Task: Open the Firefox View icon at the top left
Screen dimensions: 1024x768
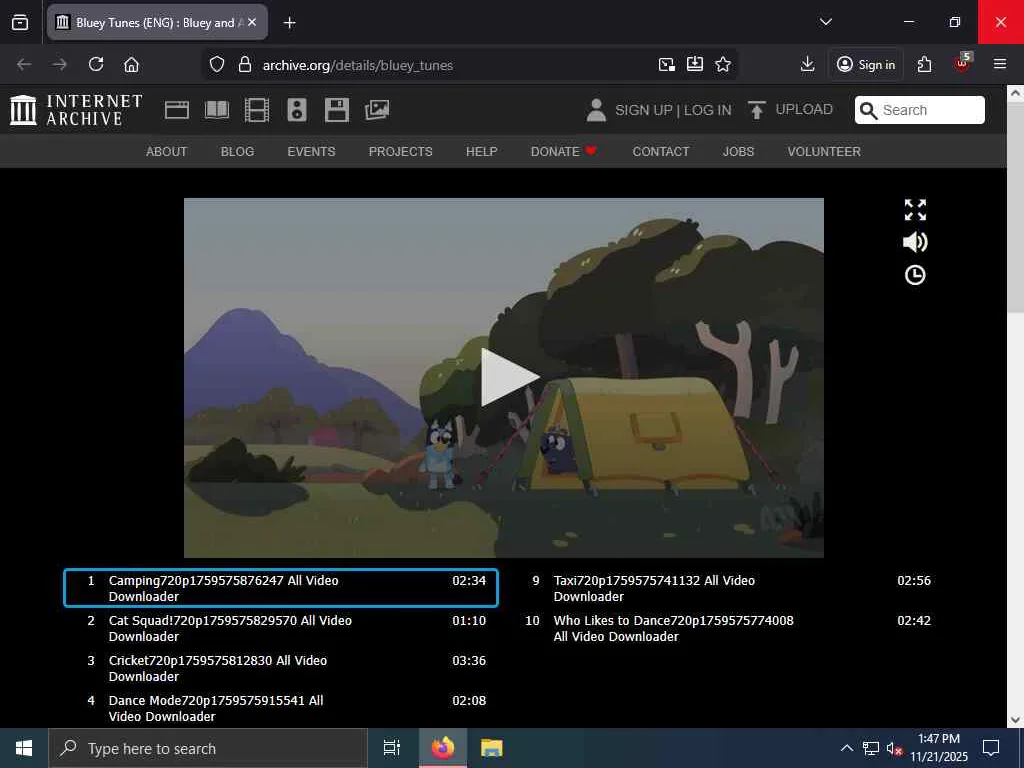Action: (20, 23)
